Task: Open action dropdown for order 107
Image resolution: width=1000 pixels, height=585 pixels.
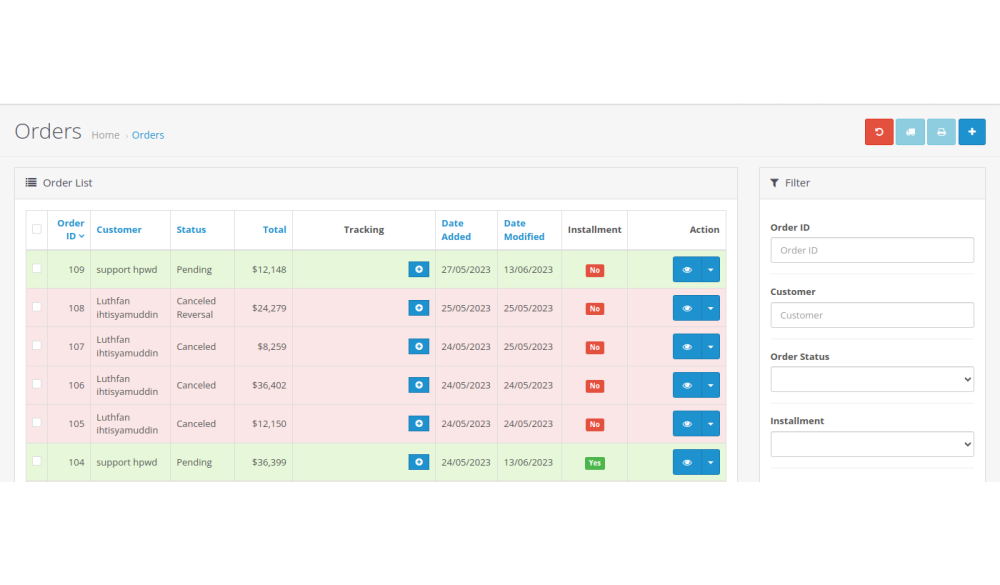Action: [710, 346]
